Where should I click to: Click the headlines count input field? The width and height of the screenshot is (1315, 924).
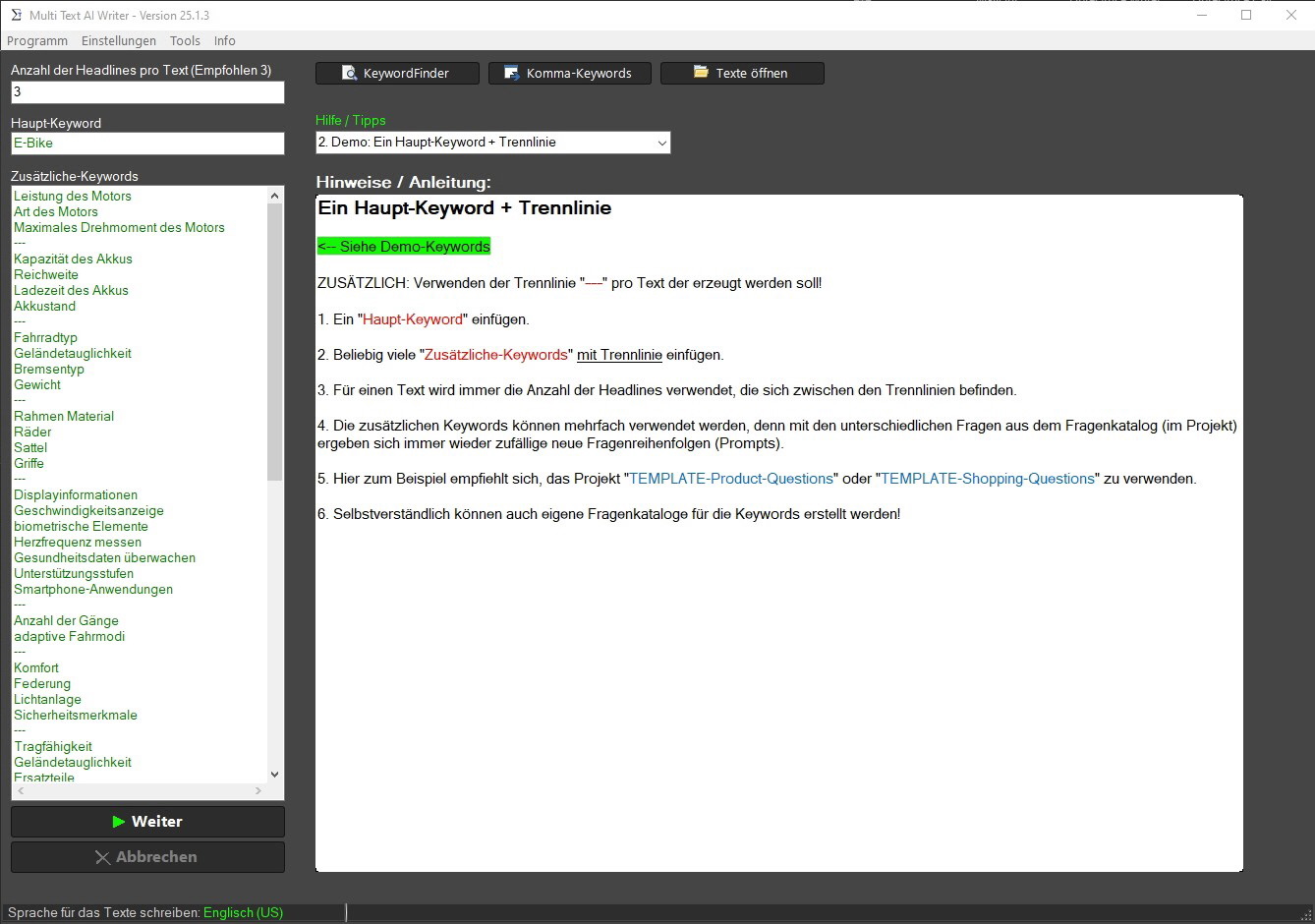coord(147,92)
